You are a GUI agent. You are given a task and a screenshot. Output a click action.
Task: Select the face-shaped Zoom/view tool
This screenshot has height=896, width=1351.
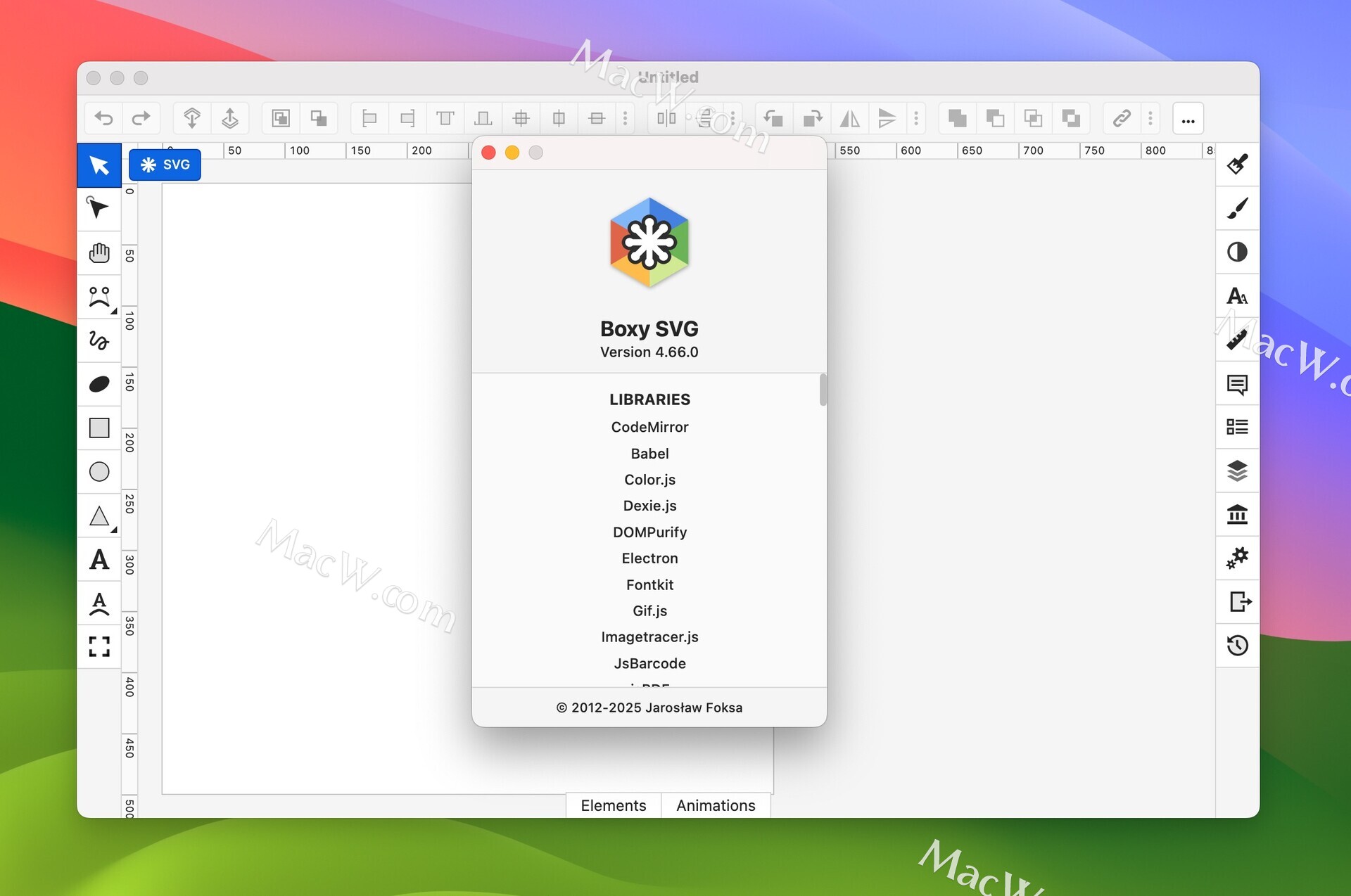pos(99,297)
